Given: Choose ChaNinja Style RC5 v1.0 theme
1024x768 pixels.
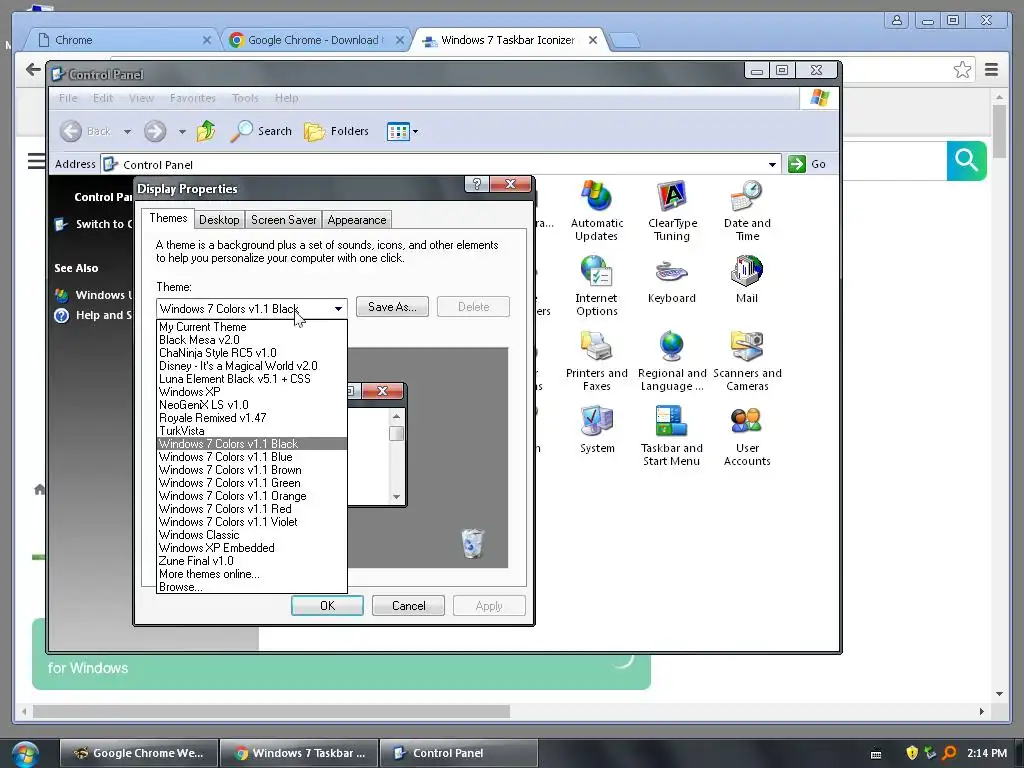Looking at the screenshot, I should (x=252, y=353).
